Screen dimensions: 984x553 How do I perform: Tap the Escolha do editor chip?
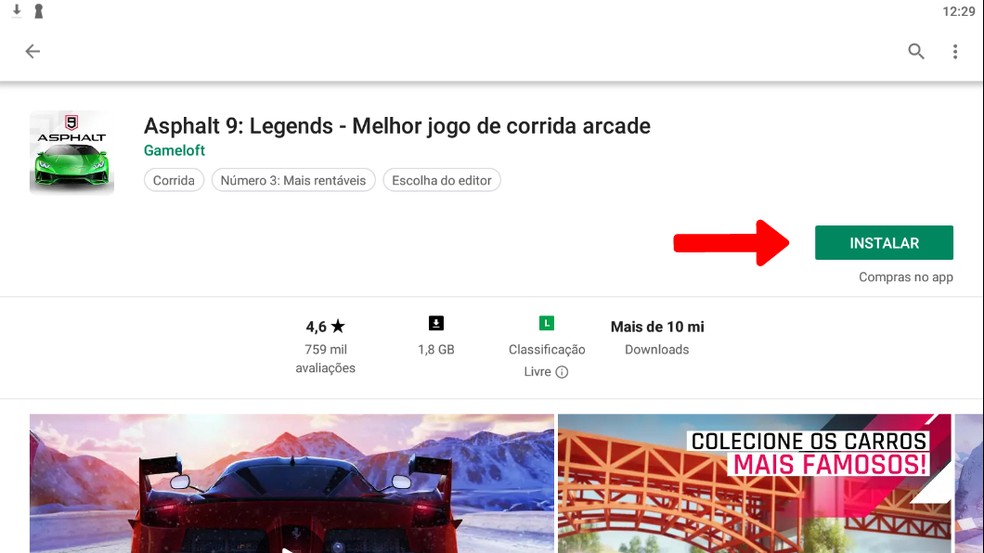pyautogui.click(x=442, y=180)
